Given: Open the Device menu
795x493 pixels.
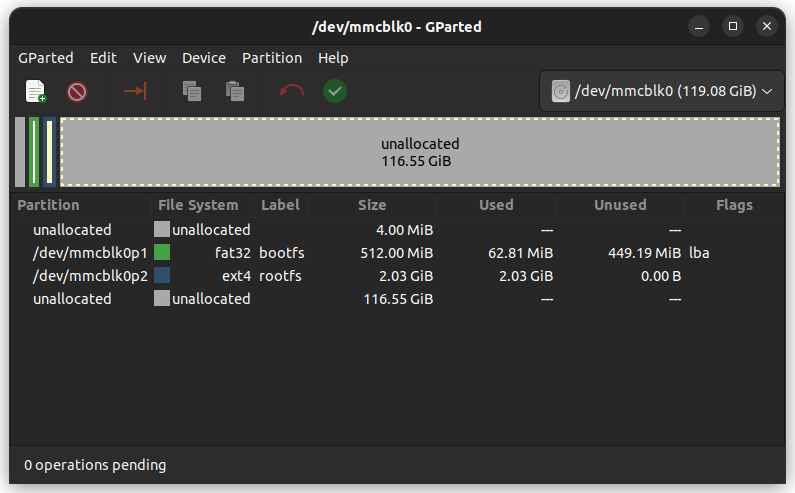Looking at the screenshot, I should [x=204, y=58].
